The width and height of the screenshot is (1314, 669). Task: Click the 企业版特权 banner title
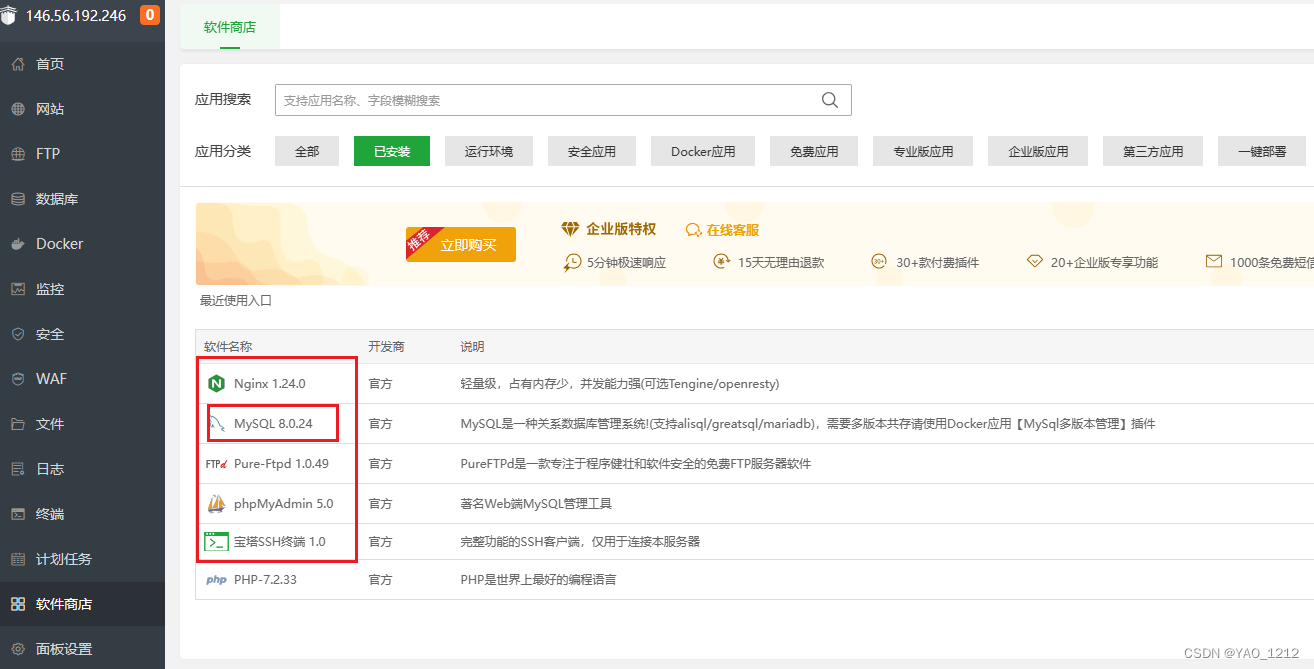[621, 229]
